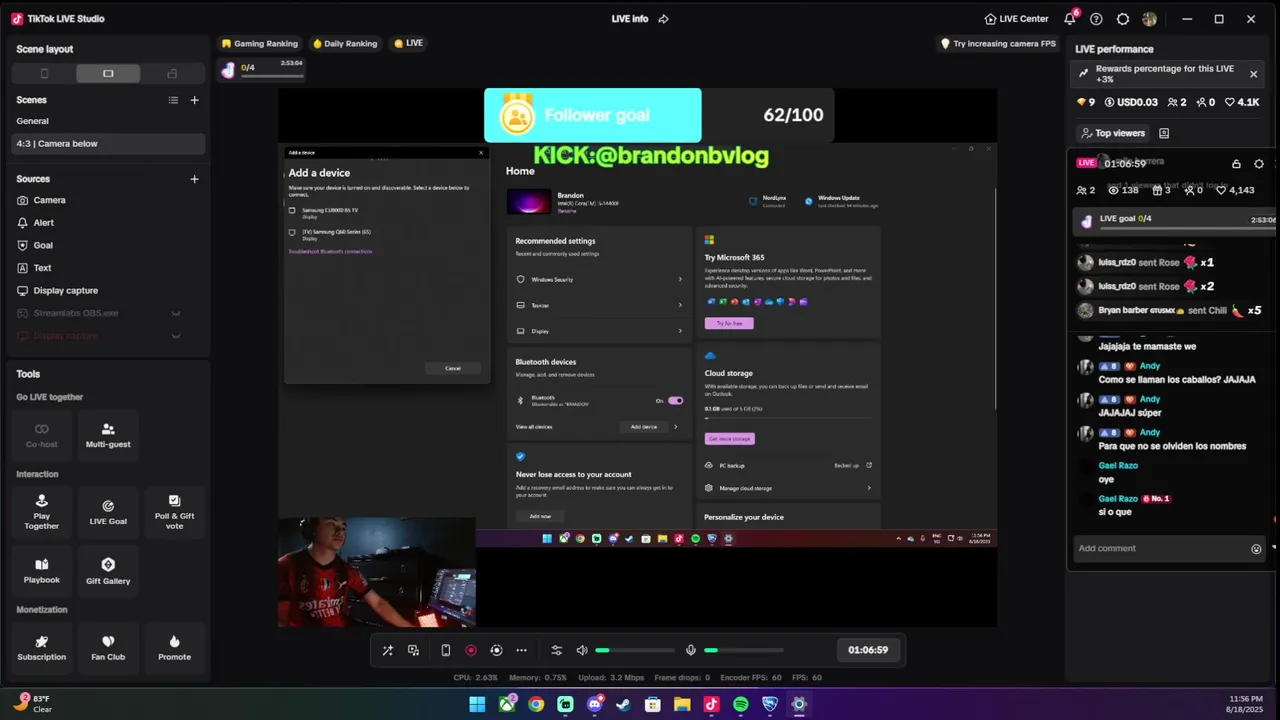Select the Display capture source
The height and width of the screenshot is (720, 1280).
pyautogui.click(x=108, y=291)
